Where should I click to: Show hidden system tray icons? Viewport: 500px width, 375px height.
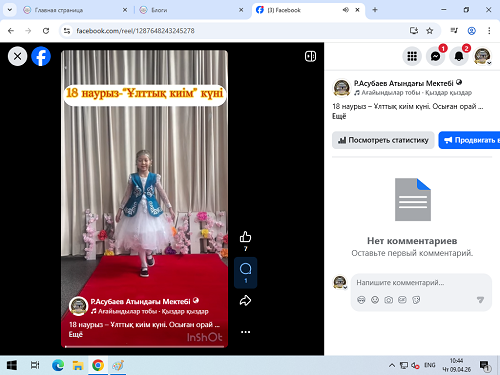(392, 365)
